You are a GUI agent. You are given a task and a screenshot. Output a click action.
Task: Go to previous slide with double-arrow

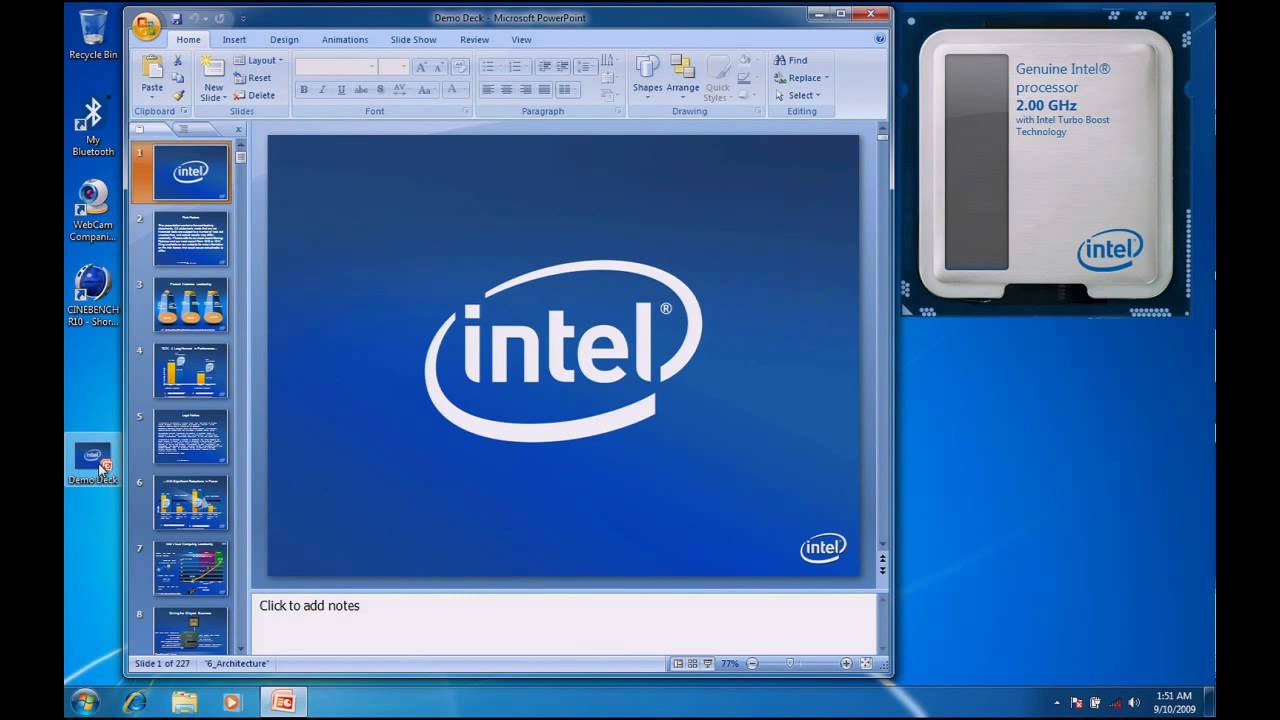pos(882,558)
